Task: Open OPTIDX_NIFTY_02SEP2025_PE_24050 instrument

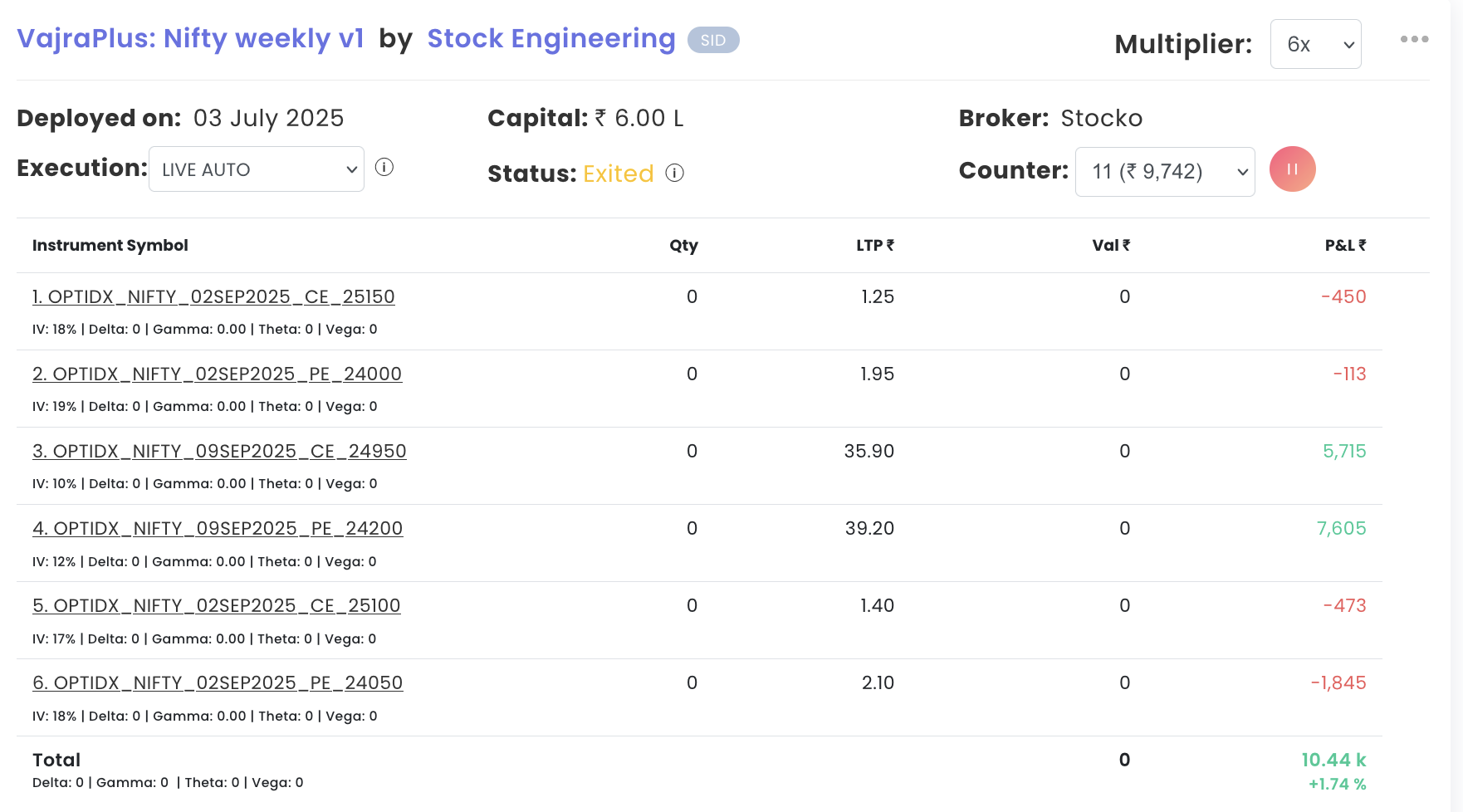Action: [x=218, y=682]
